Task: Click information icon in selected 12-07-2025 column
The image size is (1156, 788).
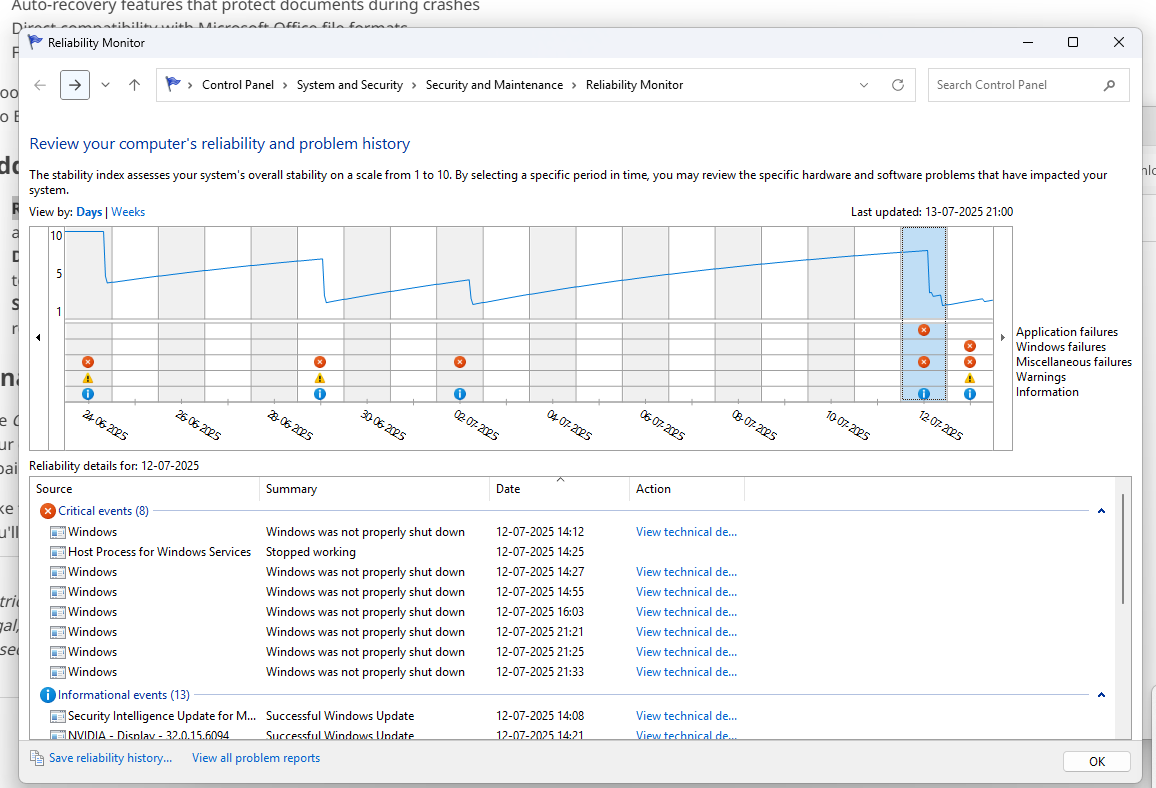Action: pos(924,394)
